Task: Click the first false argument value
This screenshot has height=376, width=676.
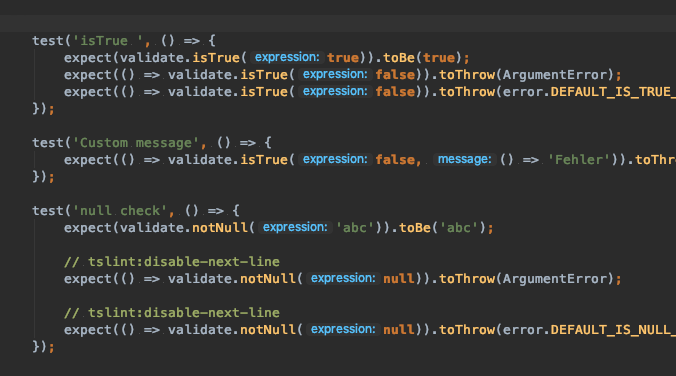Action: [395, 75]
